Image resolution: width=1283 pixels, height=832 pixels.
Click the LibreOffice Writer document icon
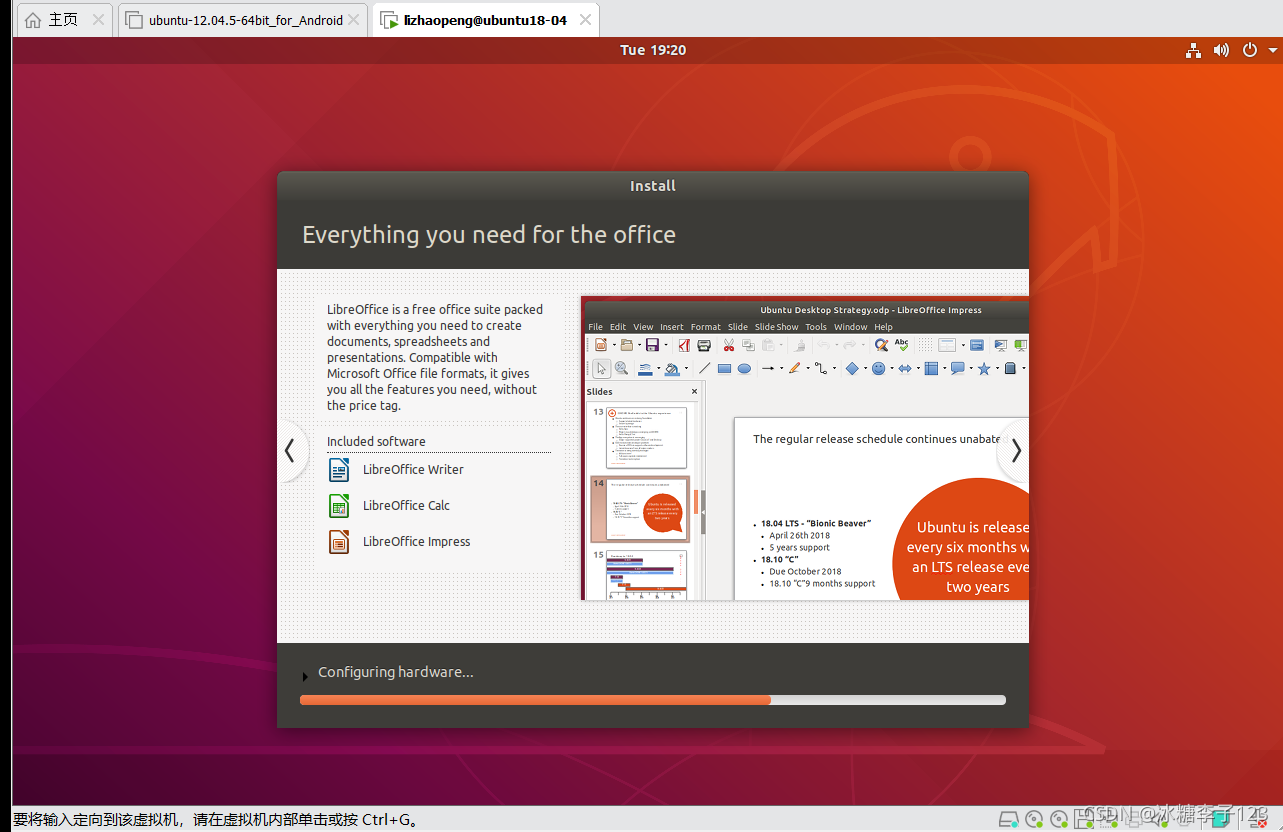(x=339, y=470)
